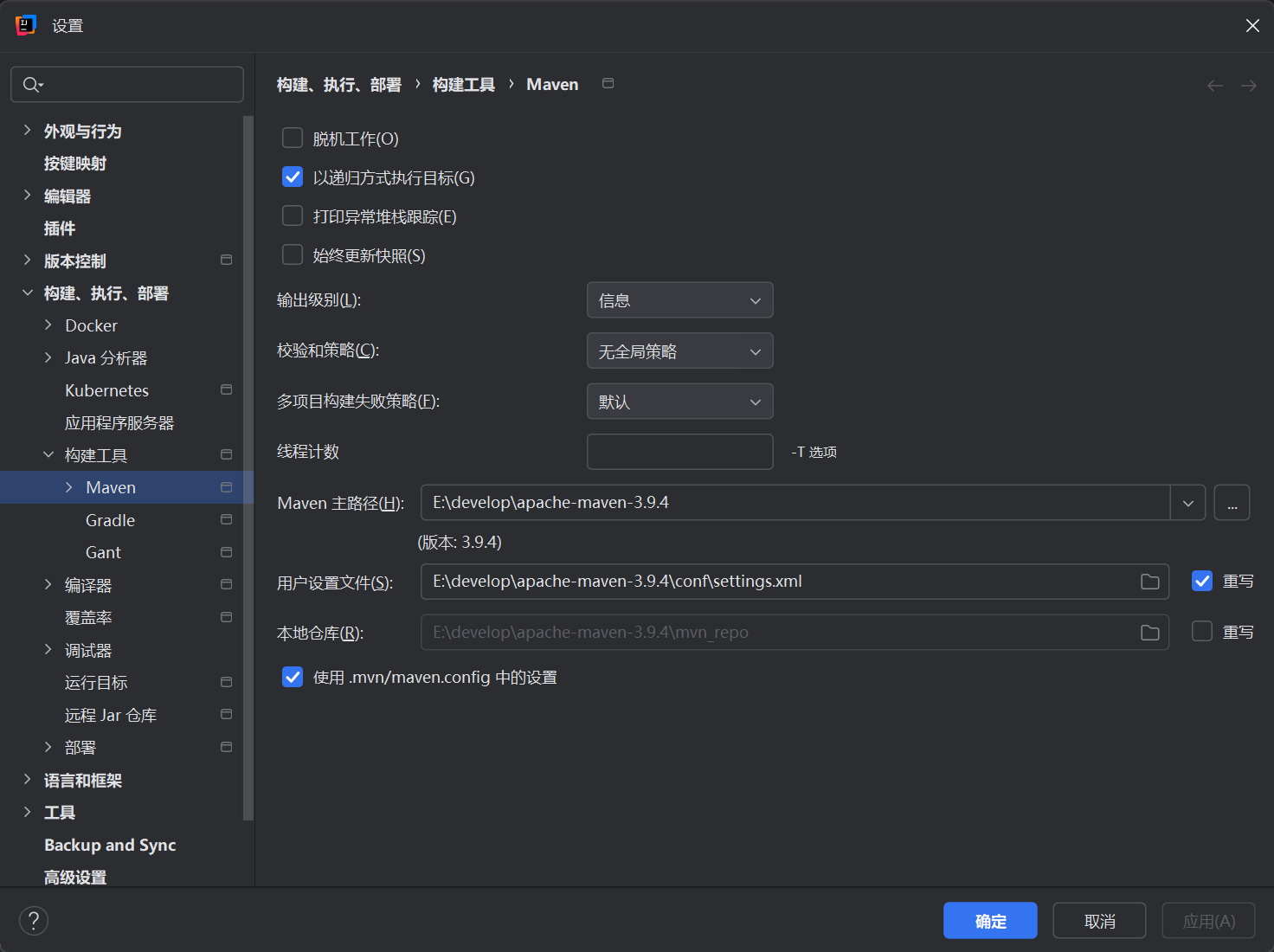
Task: Click project icon on 编译器 row
Action: point(227,584)
